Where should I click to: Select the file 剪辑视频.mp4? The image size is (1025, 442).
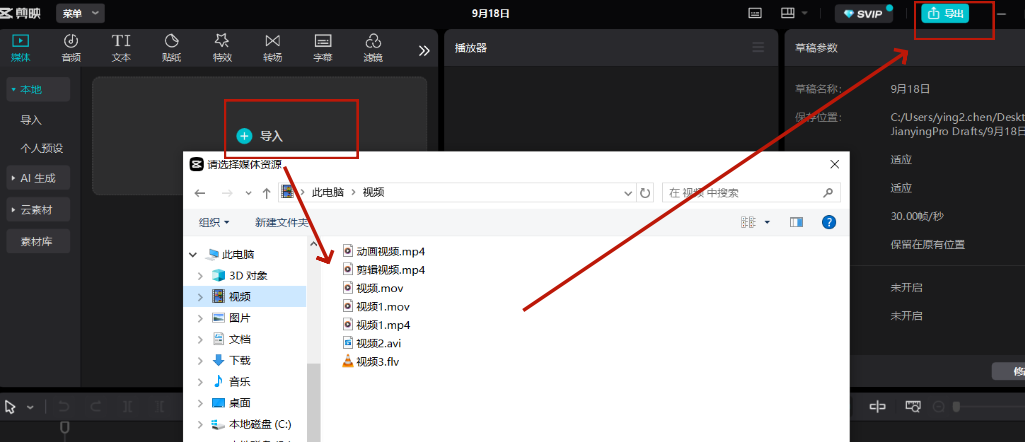tap(391, 270)
